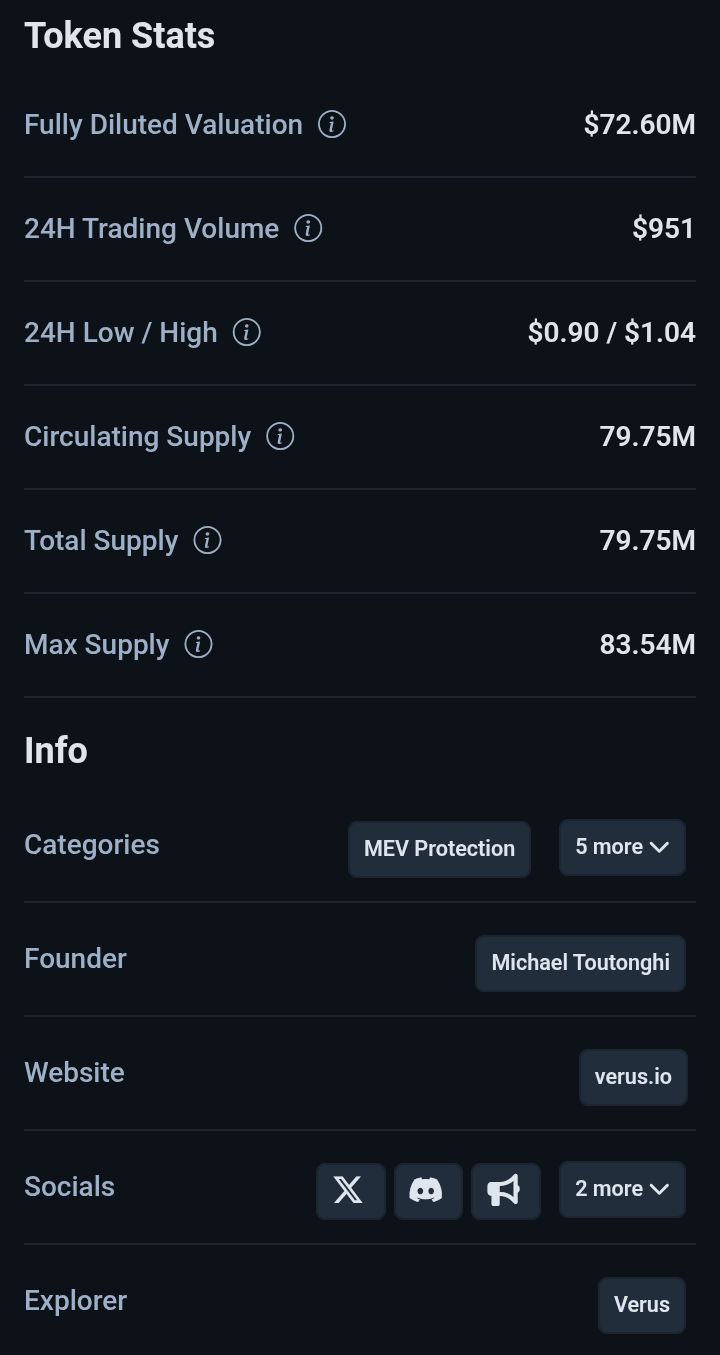Image resolution: width=720 pixels, height=1355 pixels.
Task: Click the Fully Diluted Valuation info icon
Action: [332, 125]
